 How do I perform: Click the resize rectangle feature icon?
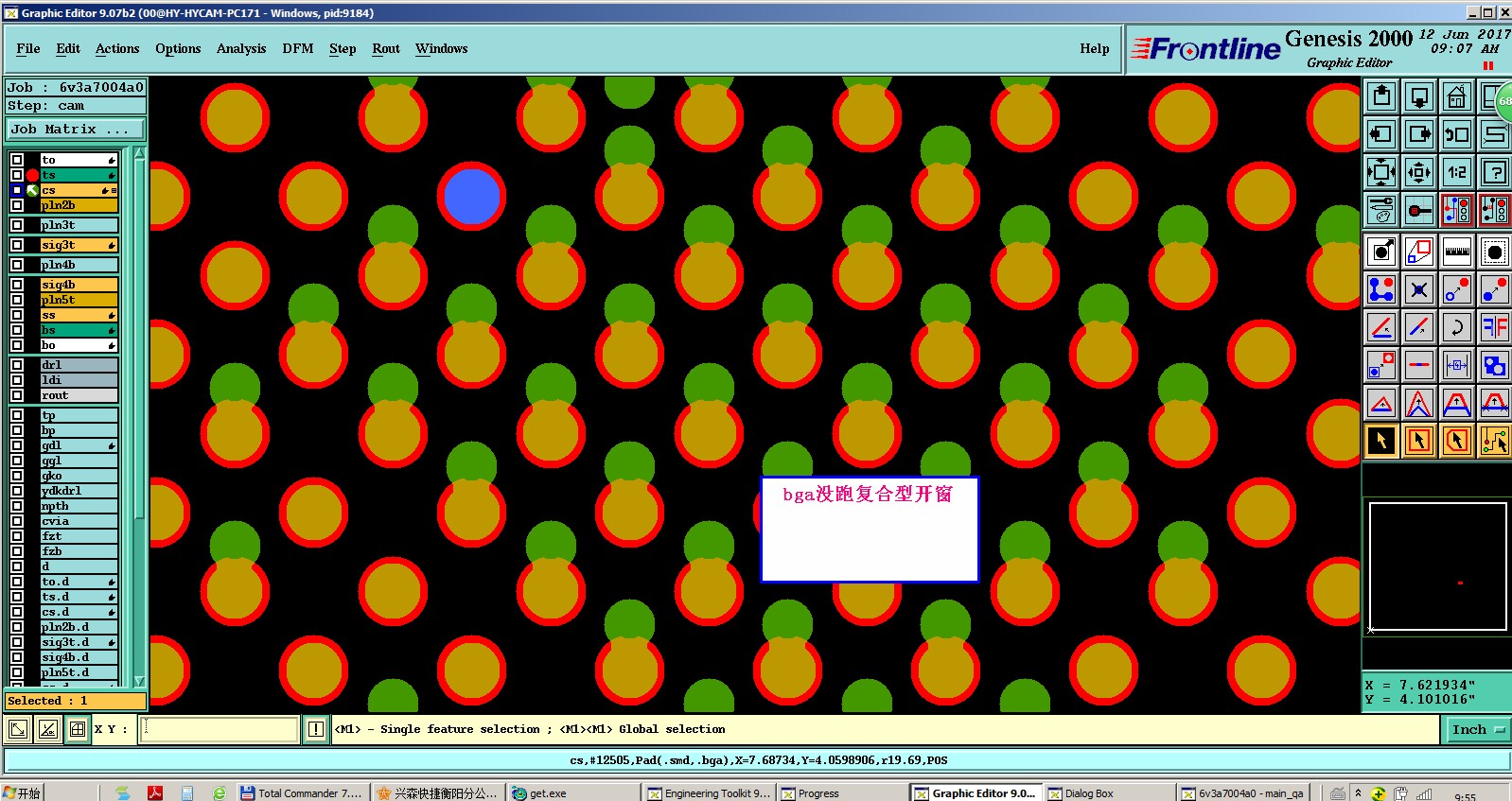pos(1419,252)
